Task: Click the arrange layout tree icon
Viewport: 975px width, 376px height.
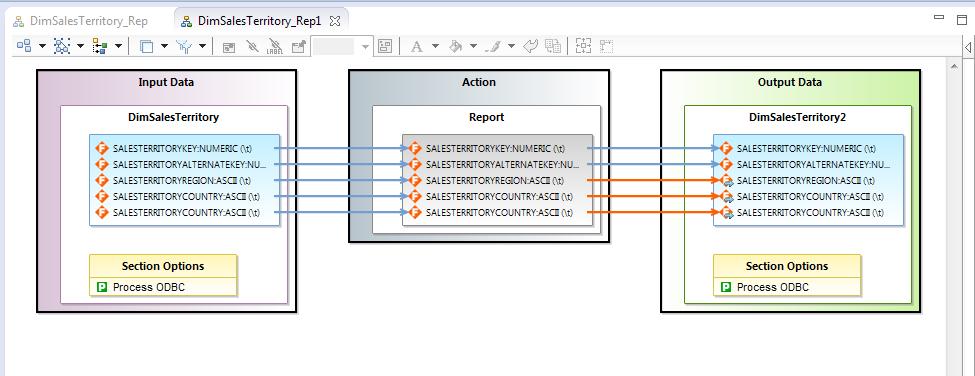Action: (99, 46)
